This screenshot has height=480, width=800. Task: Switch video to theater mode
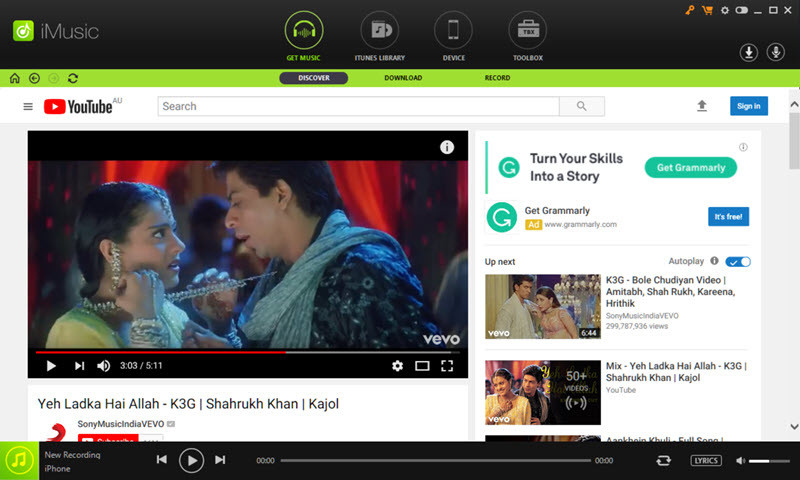pos(422,366)
